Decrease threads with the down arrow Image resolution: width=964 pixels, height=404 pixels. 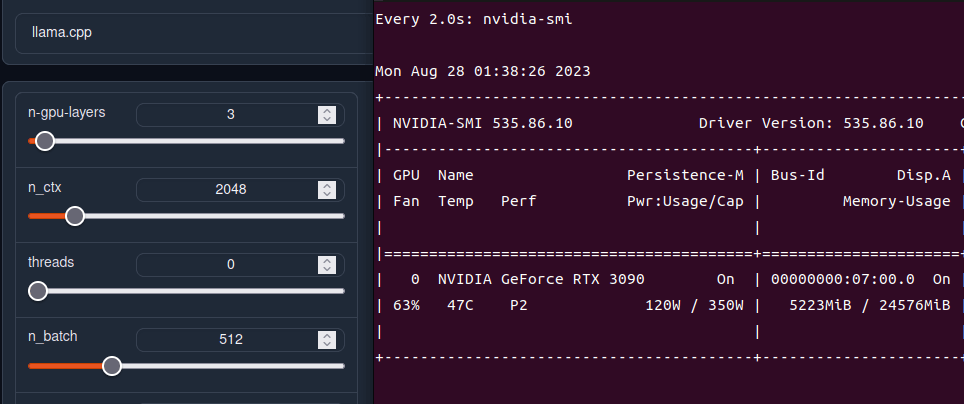(x=327, y=269)
